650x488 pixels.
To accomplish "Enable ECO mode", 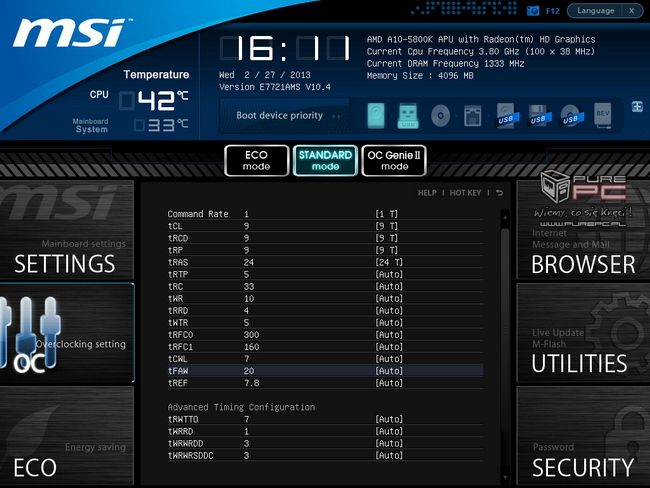I will click(257, 160).
